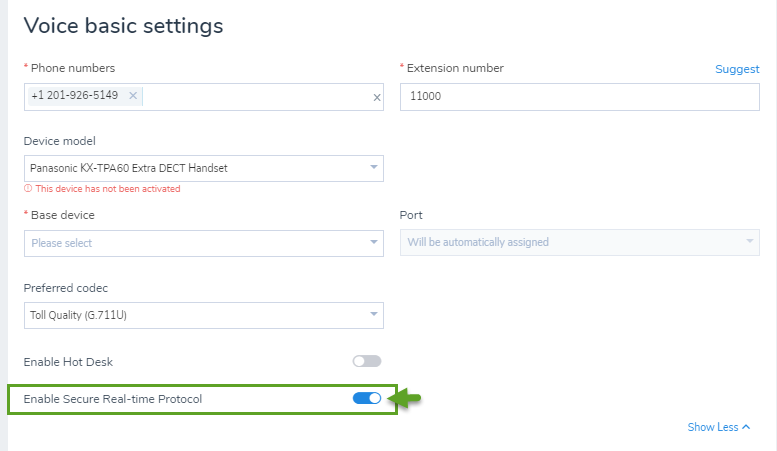Select the Toll Quality (G.711U) codec text
The width and height of the screenshot is (777, 451).
click(x=78, y=315)
